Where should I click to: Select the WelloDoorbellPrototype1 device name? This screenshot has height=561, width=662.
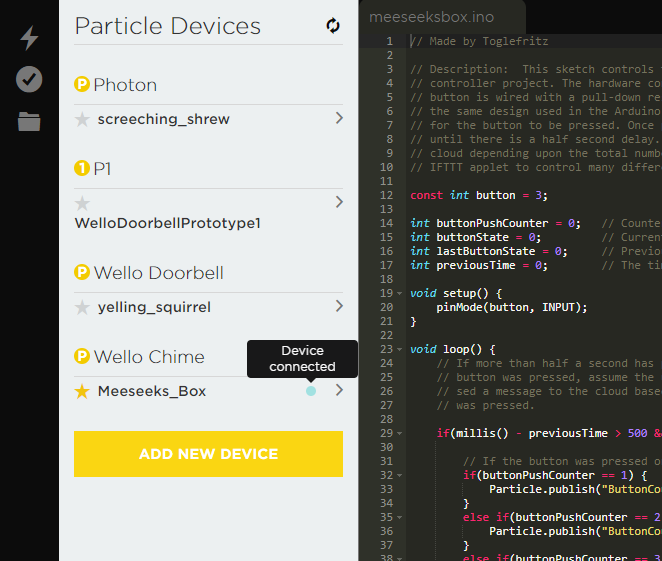click(167, 223)
